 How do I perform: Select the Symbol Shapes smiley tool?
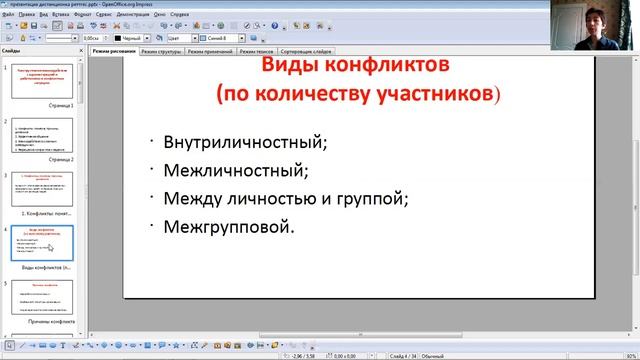click(x=118, y=345)
